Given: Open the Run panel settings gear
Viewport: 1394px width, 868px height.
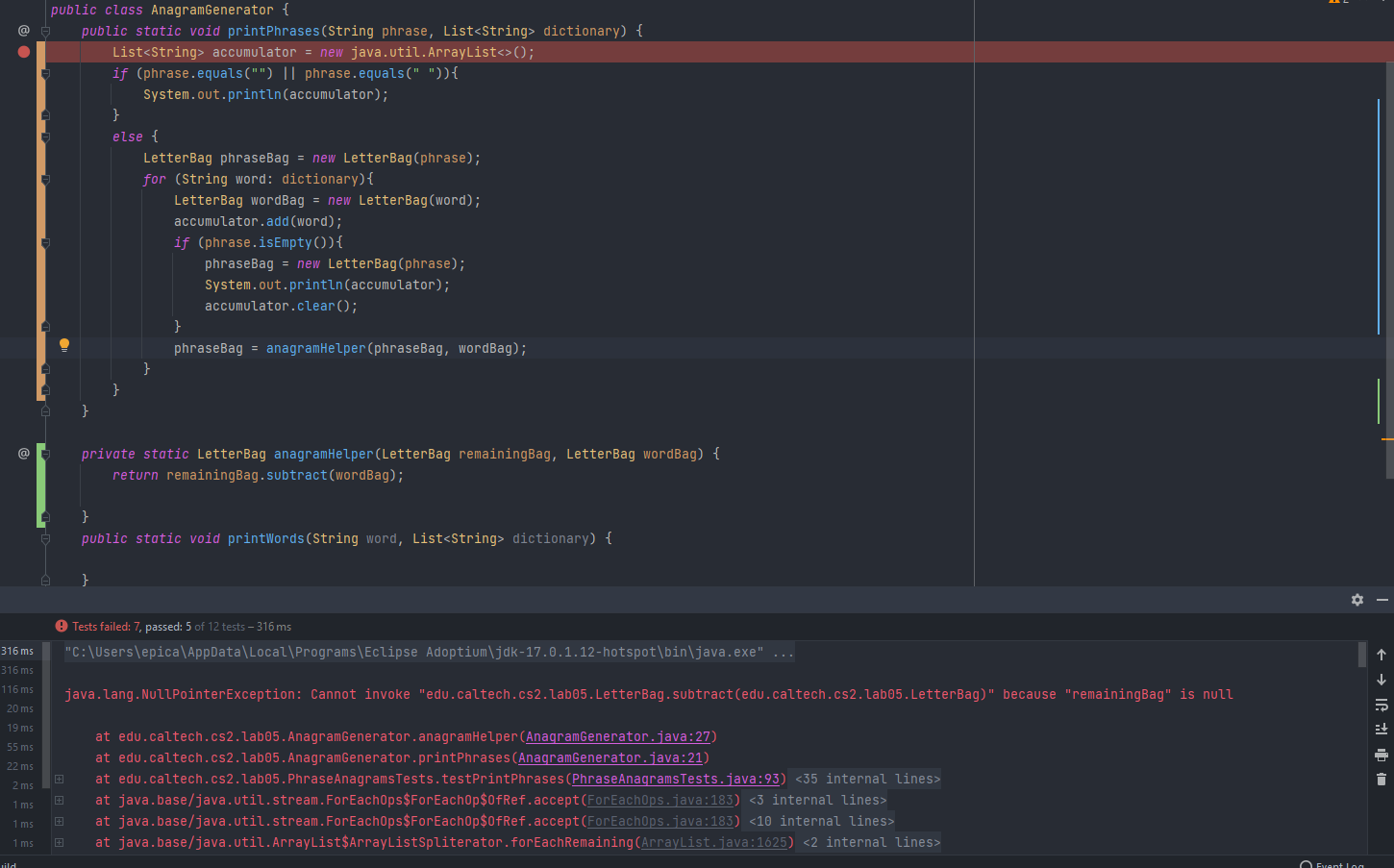Looking at the screenshot, I should tap(1357, 600).
